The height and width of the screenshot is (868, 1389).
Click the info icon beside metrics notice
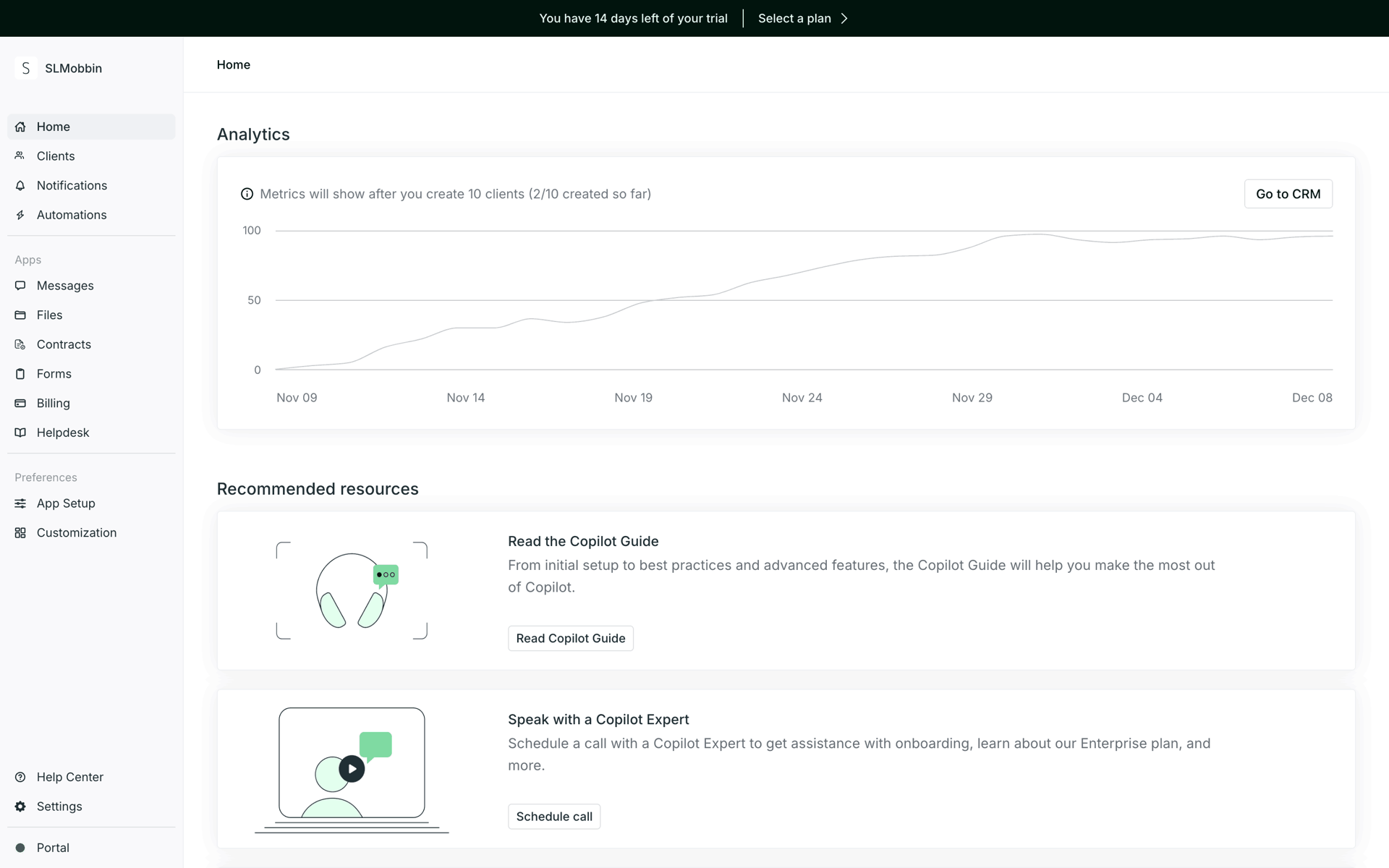(247, 194)
